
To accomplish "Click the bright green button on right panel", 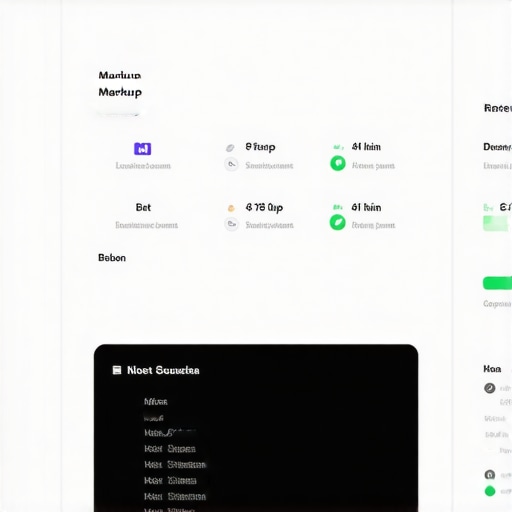I will click(x=497, y=283).
